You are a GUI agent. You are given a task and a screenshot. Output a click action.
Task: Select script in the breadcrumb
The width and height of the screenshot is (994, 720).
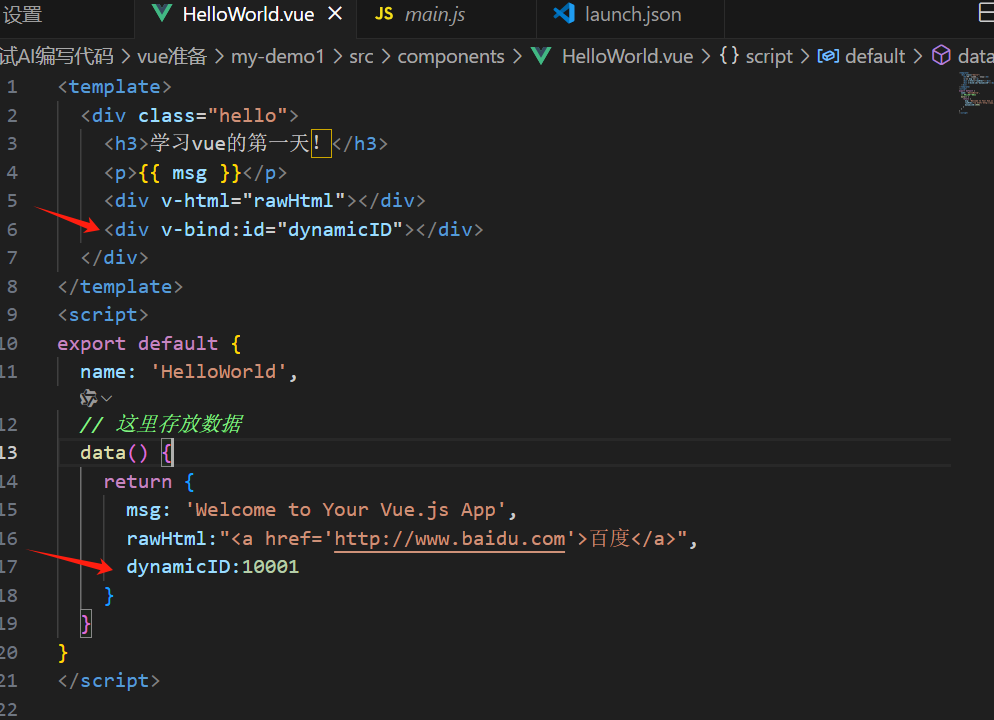[x=769, y=56]
